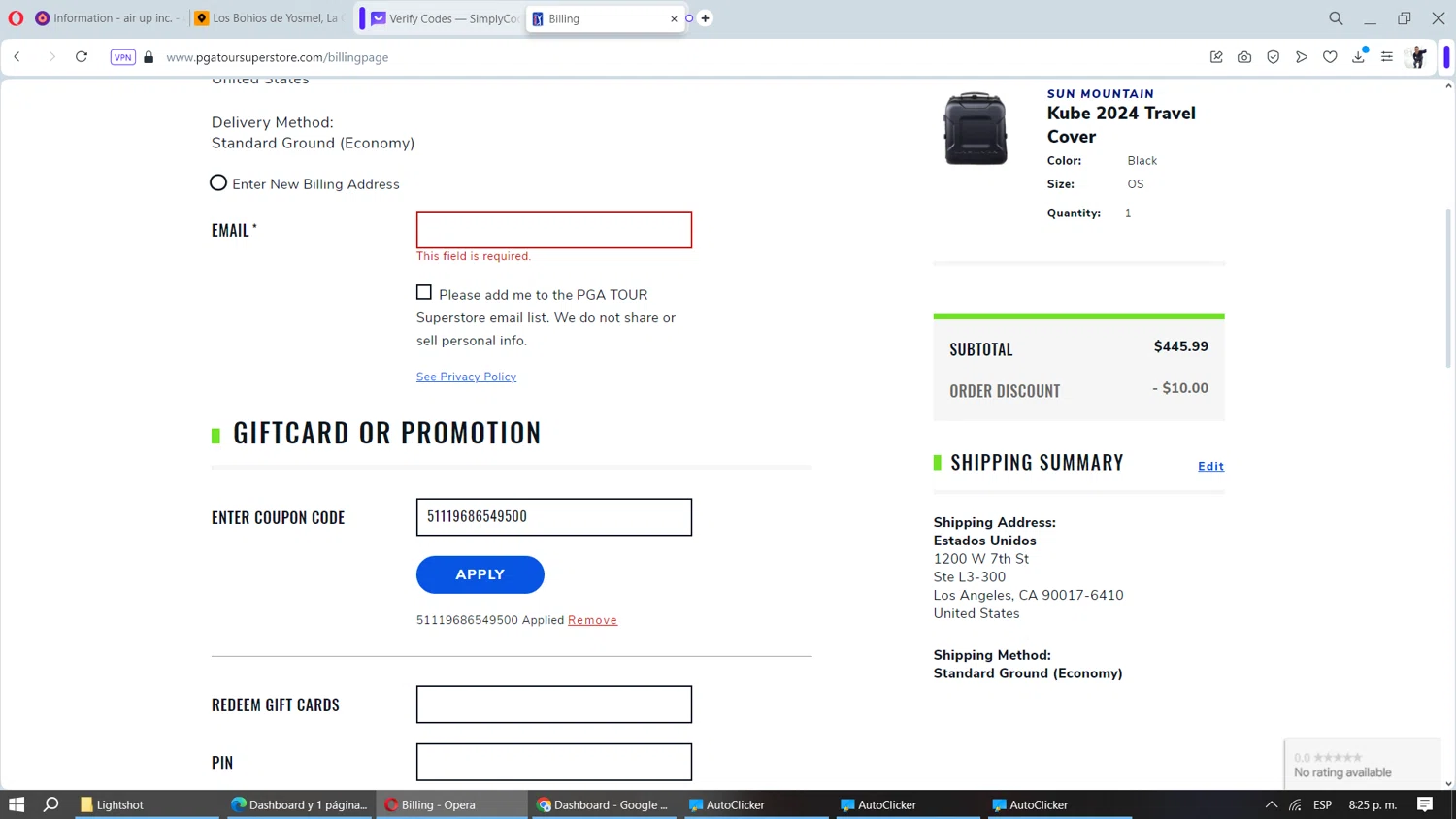1456x819 pixels.
Task: Open the Google rating badge widget
Action: coord(1362,764)
